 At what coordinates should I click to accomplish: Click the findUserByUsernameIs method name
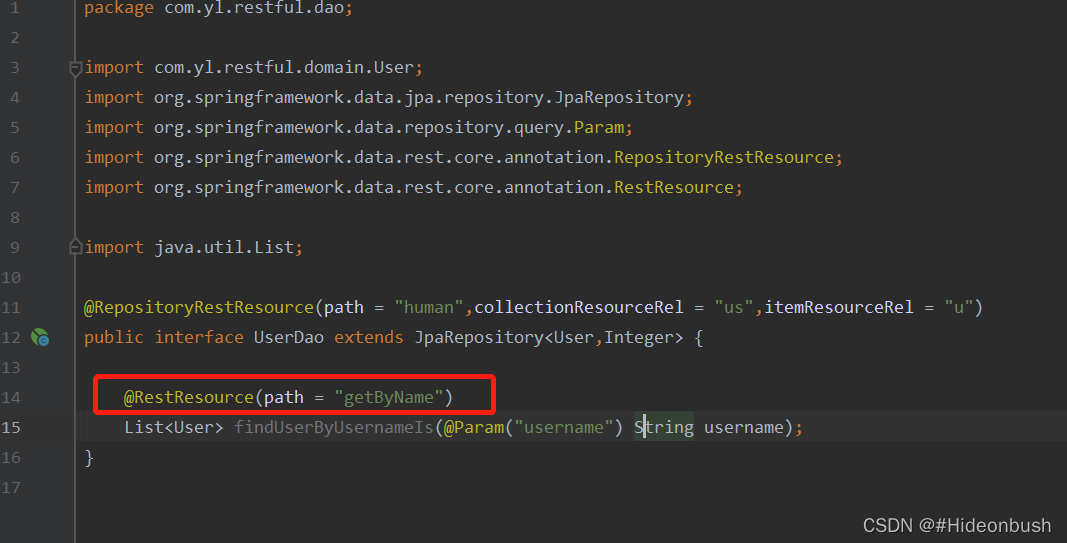click(x=333, y=427)
